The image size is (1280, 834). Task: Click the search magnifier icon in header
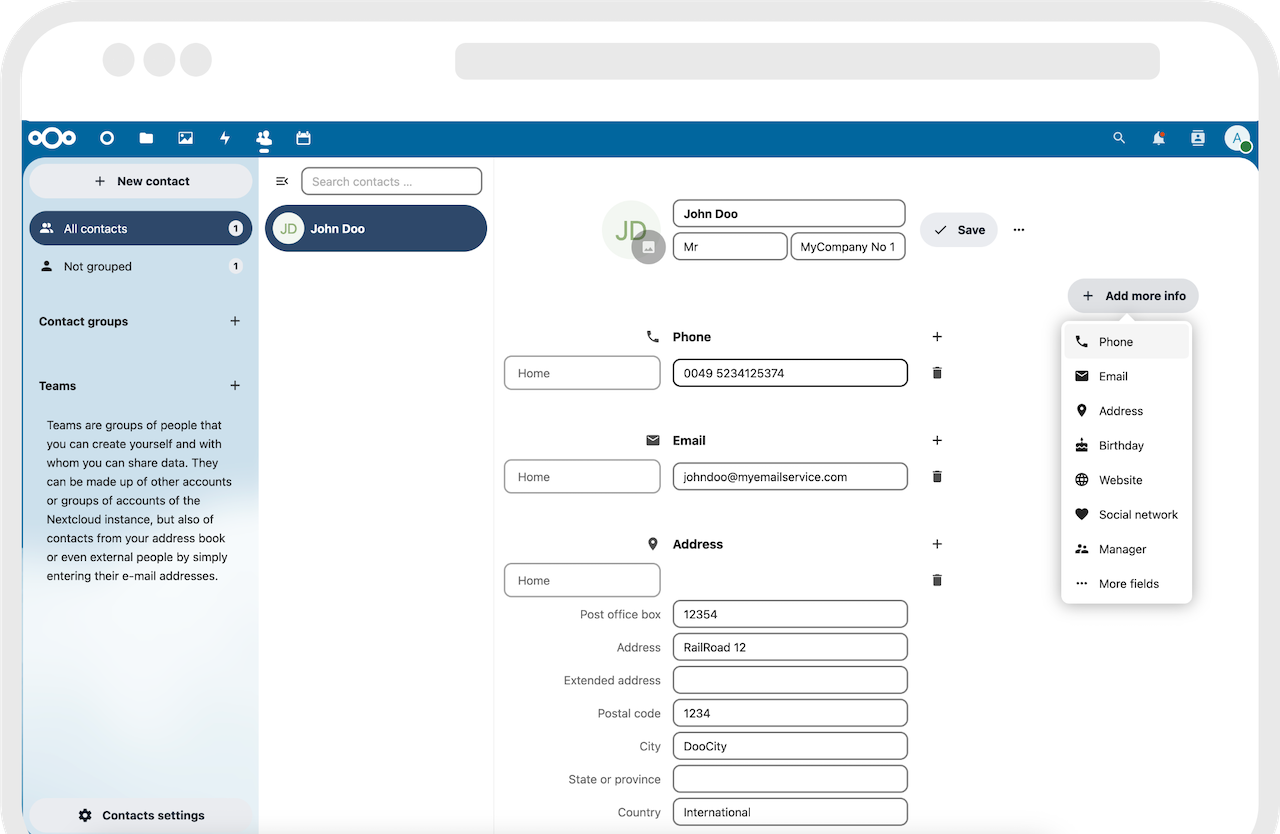point(1119,138)
